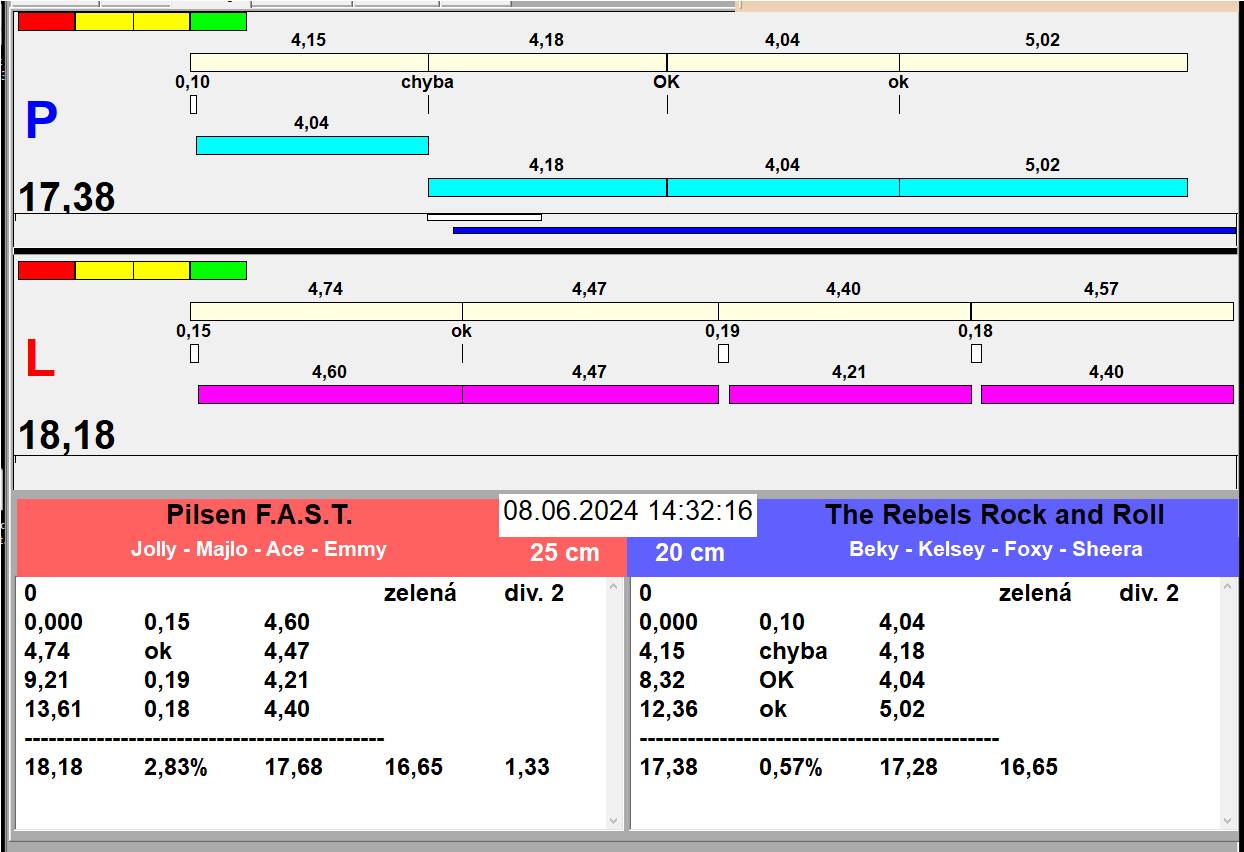Select the Pilsen F.A.S.T. team name header

(259, 516)
